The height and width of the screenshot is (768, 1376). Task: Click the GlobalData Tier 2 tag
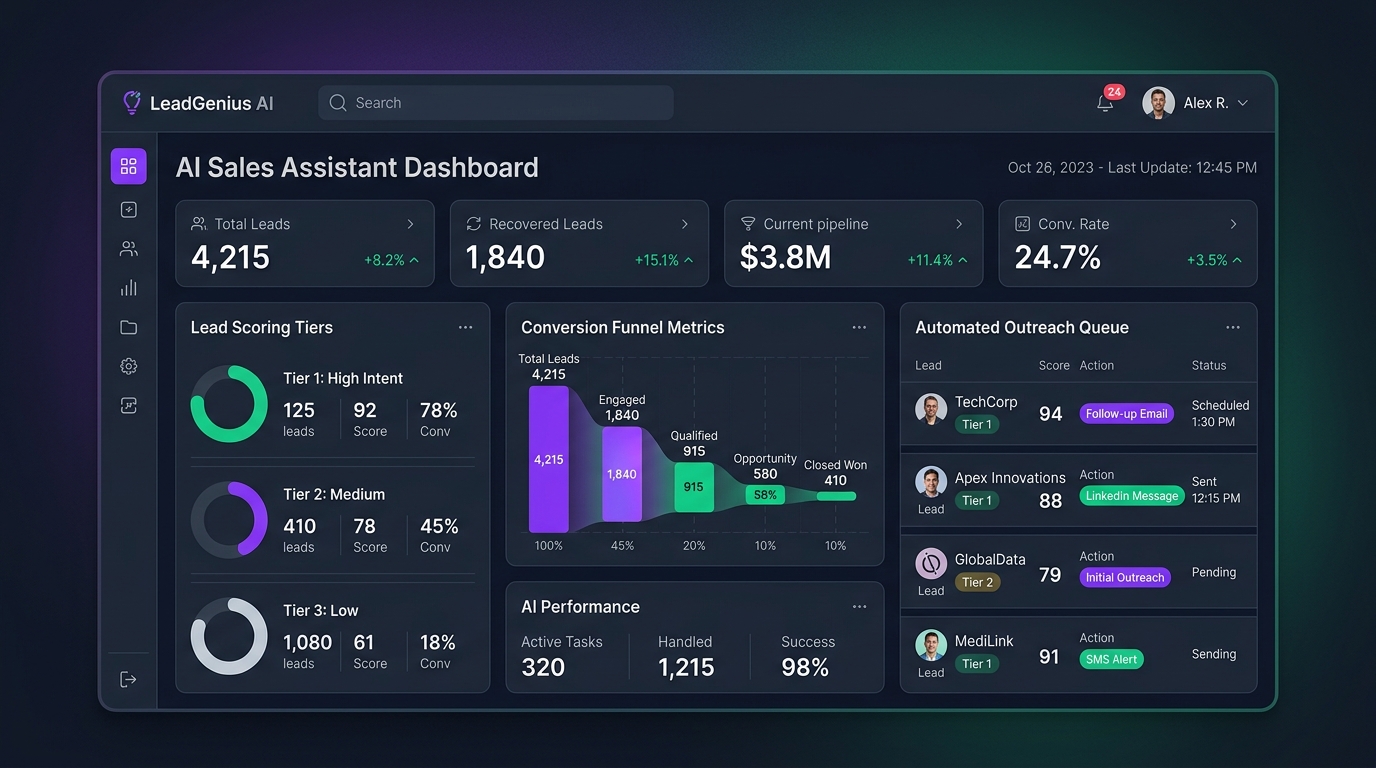click(x=977, y=582)
